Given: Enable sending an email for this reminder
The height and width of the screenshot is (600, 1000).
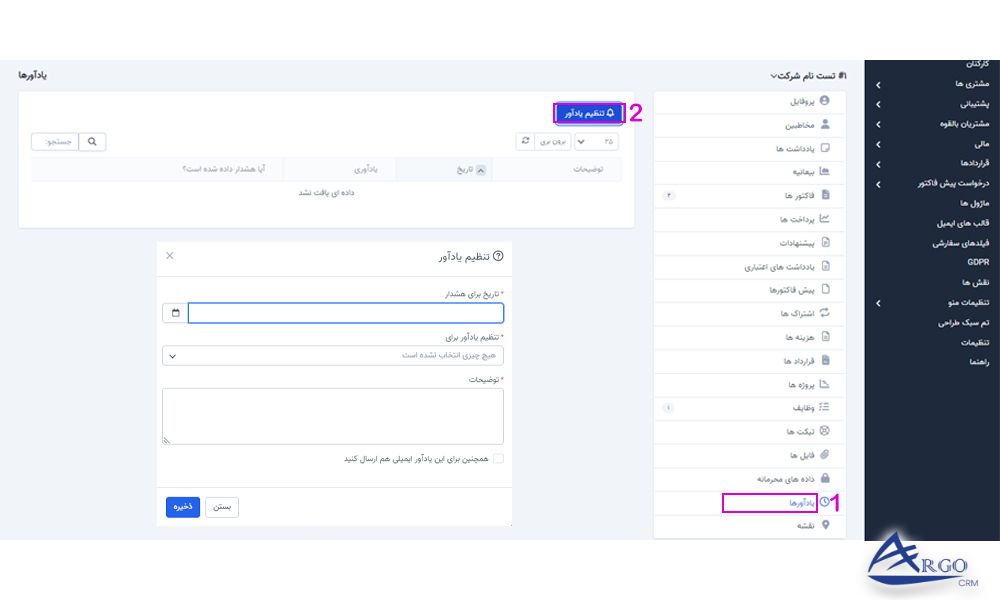Looking at the screenshot, I should [496, 458].
